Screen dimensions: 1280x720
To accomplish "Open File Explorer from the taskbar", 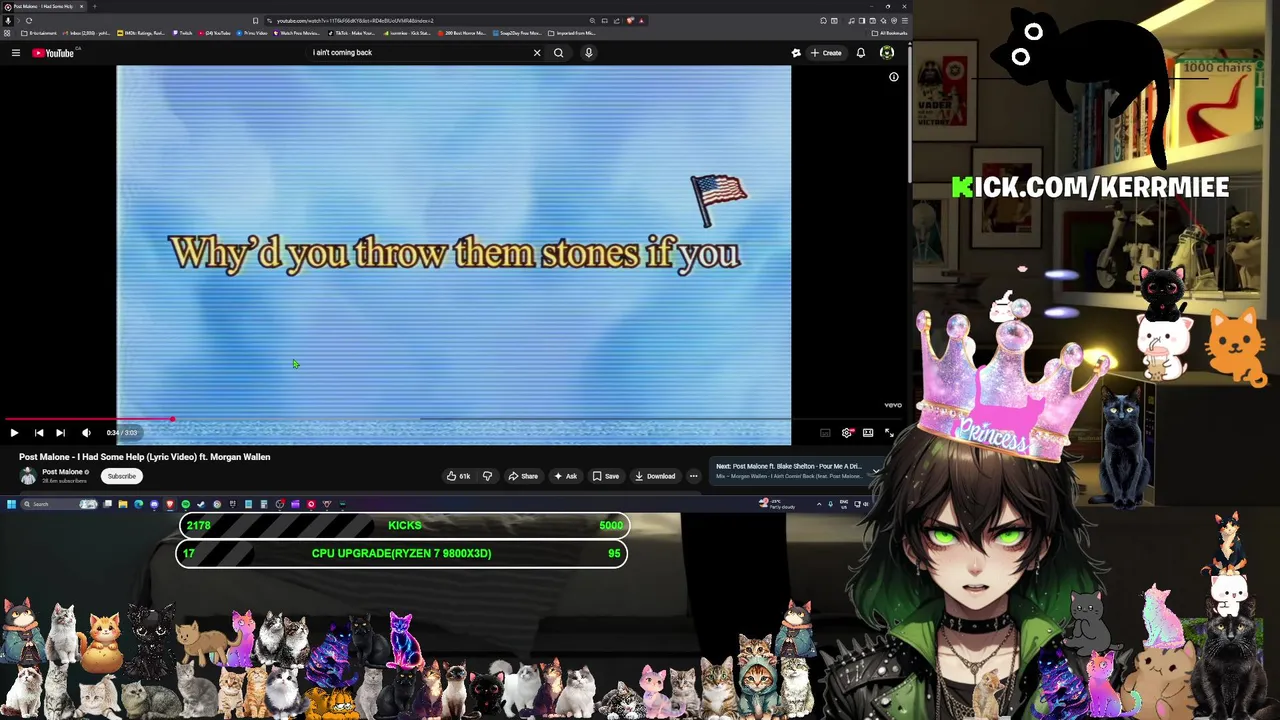I will [123, 504].
